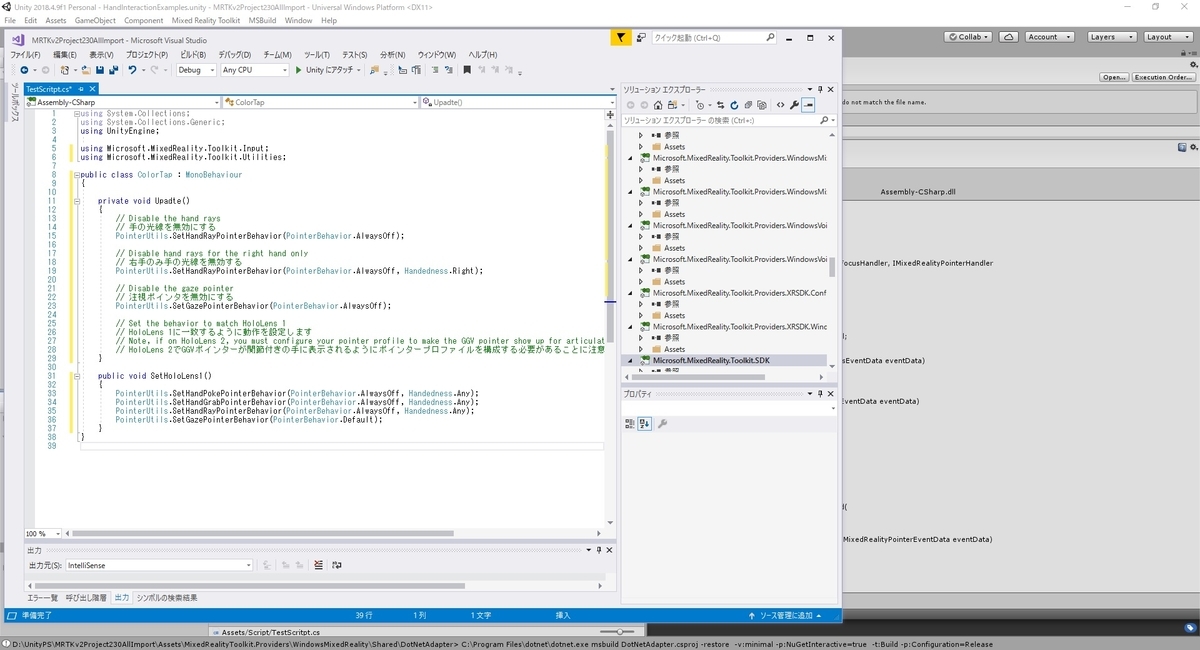Click the Execution Order... button in Unity
Viewport: 1200px width, 650px height.
pos(1163,77)
